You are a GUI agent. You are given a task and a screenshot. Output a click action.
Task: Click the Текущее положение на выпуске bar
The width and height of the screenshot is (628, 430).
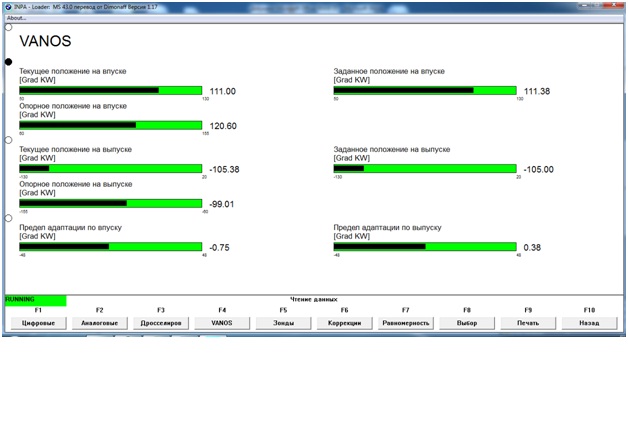pos(111,169)
